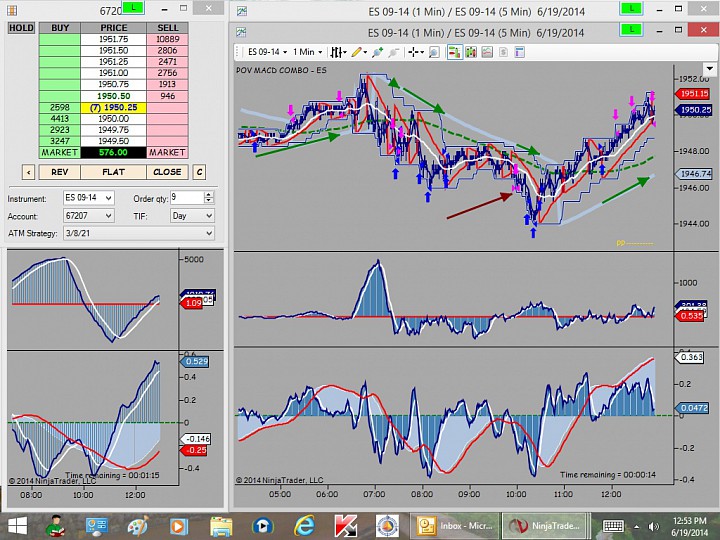
Task: Click the zoom-in magnifier with plus
Action: point(377,52)
